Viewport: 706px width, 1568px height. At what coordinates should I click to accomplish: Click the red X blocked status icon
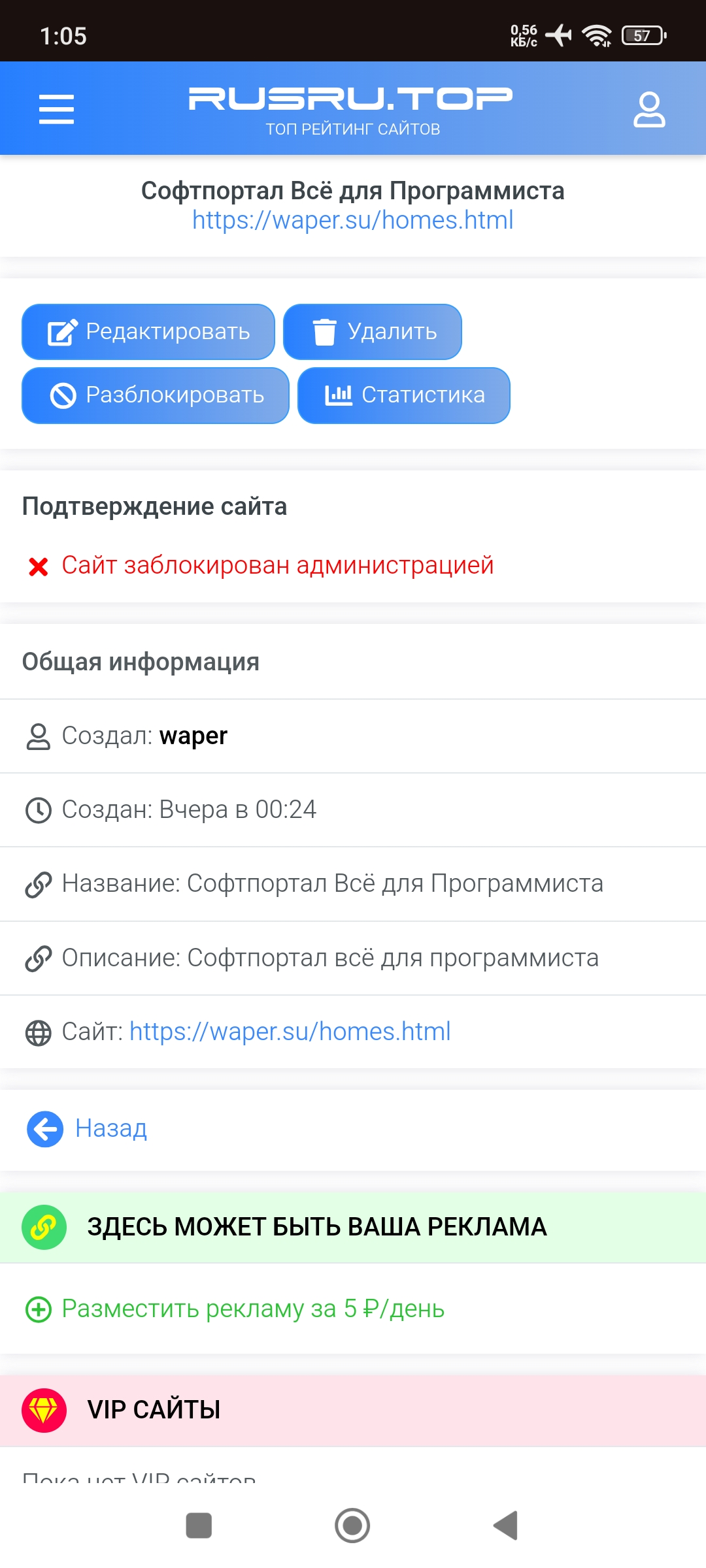point(39,566)
